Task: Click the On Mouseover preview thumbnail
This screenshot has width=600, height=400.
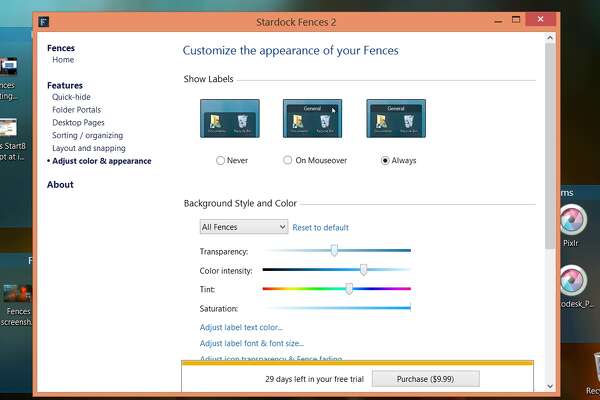Action: 312,118
